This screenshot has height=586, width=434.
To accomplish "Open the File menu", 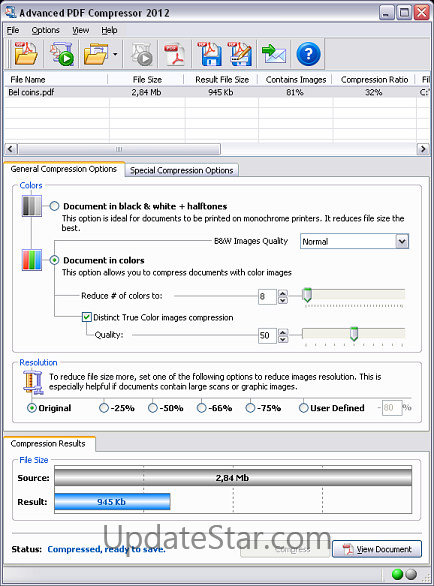I will point(13,30).
